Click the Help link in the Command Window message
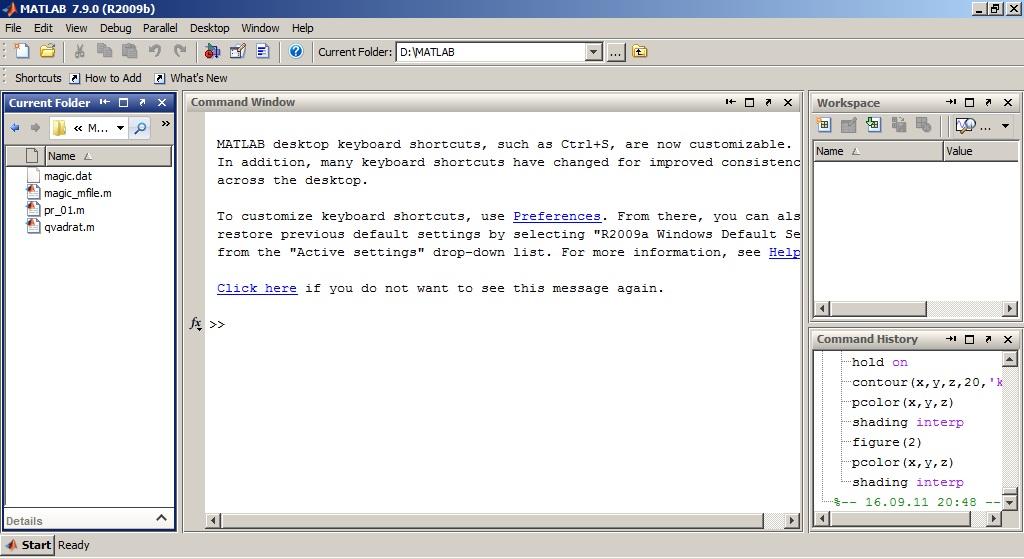This screenshot has height=559, width=1024. 784,252
